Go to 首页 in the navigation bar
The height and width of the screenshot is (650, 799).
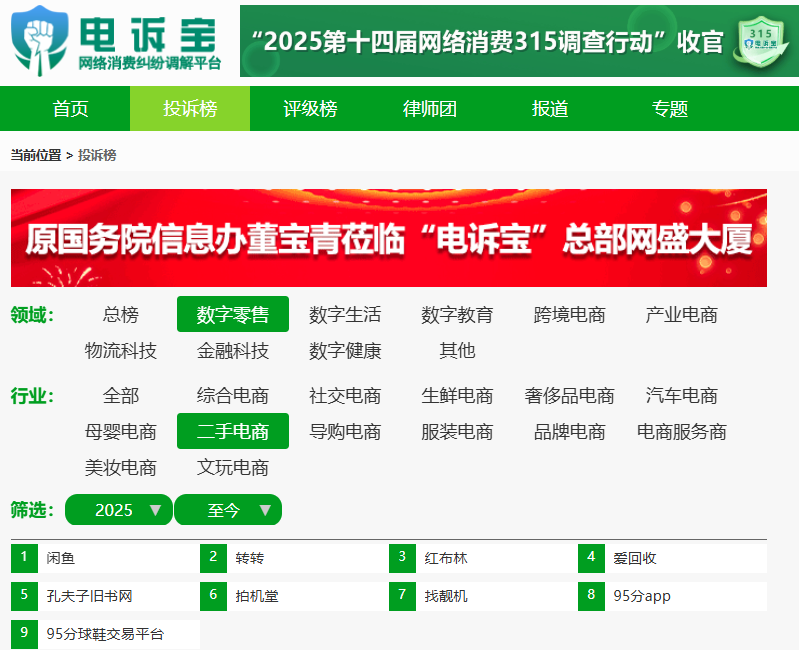(x=70, y=109)
